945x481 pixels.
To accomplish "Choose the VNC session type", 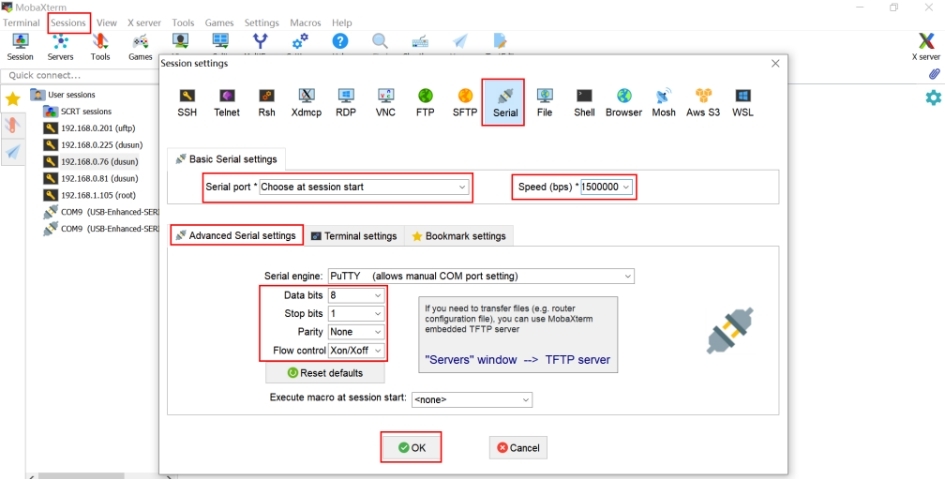I will pos(386,102).
